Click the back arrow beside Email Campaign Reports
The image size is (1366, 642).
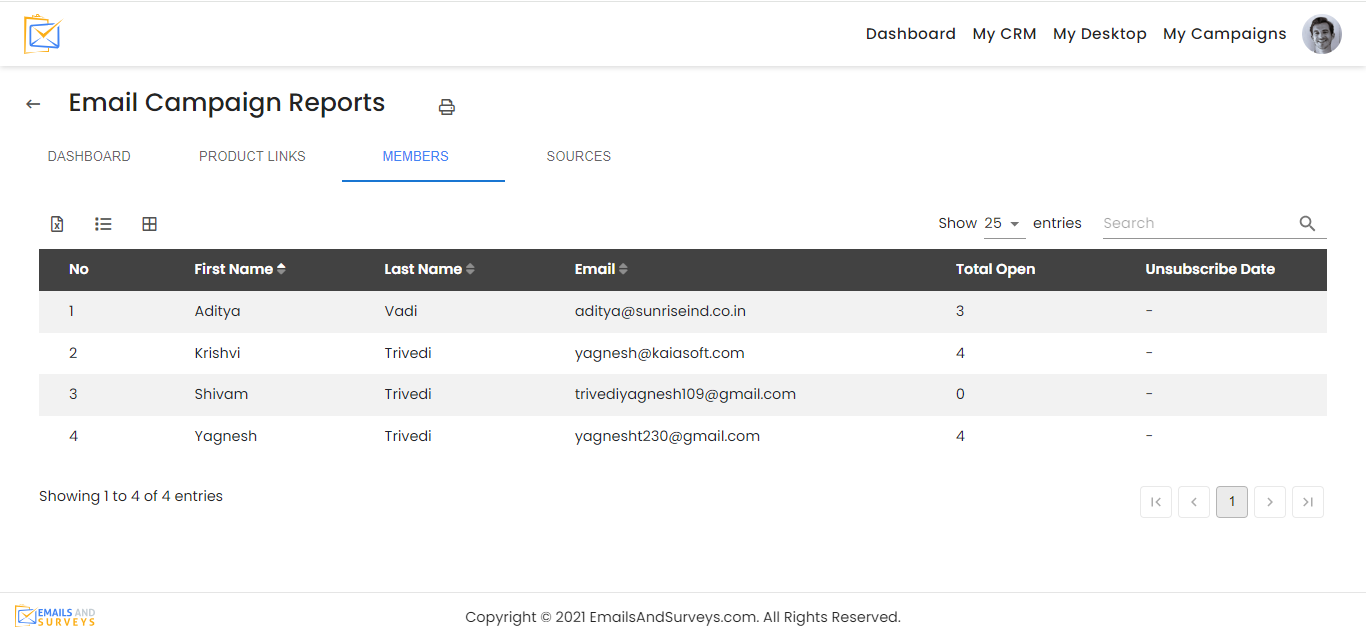point(33,104)
